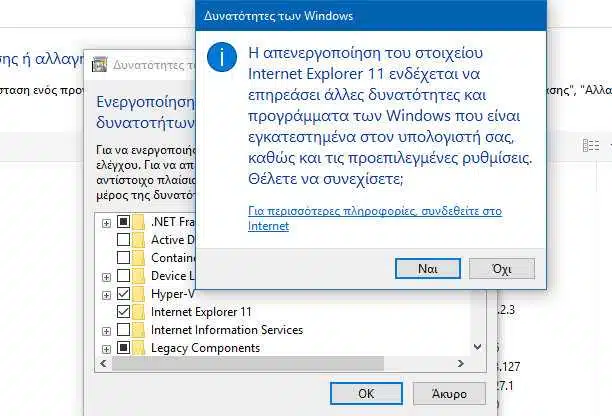Click the folder icon beside Internet Explorer 11
Screen dimensions: 612x416
139,312
